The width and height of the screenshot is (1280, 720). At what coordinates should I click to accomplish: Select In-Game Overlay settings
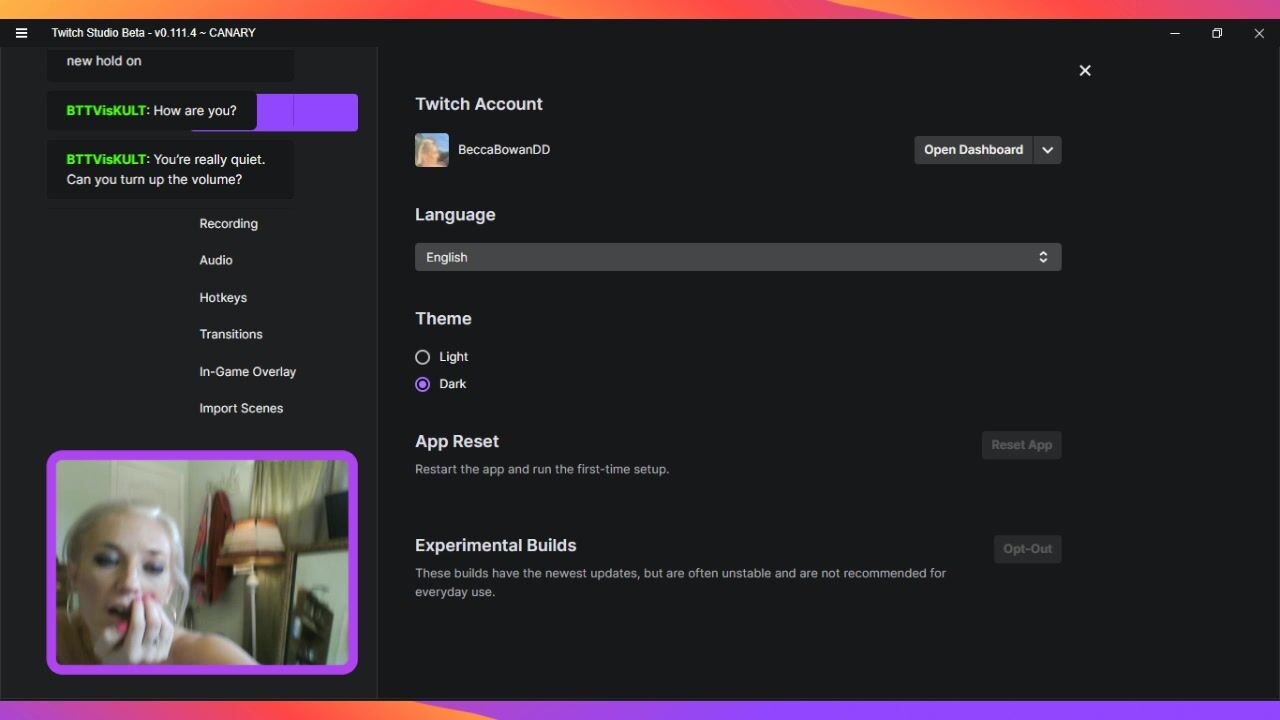tap(247, 372)
